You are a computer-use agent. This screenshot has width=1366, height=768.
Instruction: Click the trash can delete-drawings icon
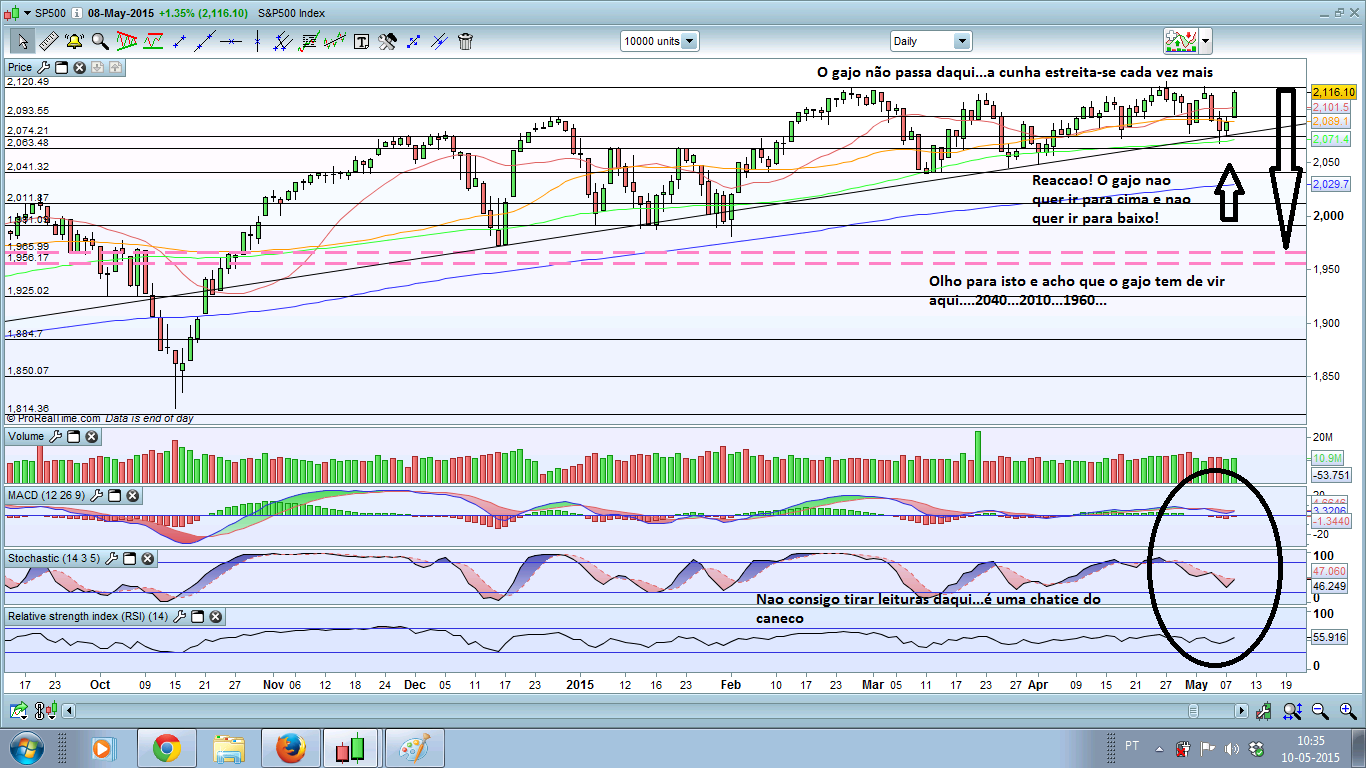[465, 41]
